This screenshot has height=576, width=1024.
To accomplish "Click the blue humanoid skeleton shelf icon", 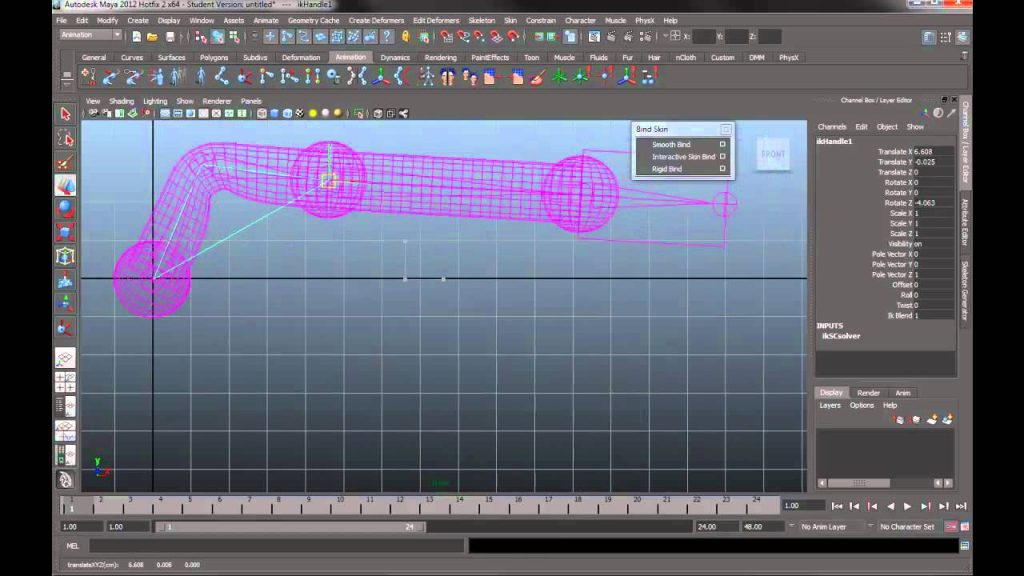I will point(200,77).
